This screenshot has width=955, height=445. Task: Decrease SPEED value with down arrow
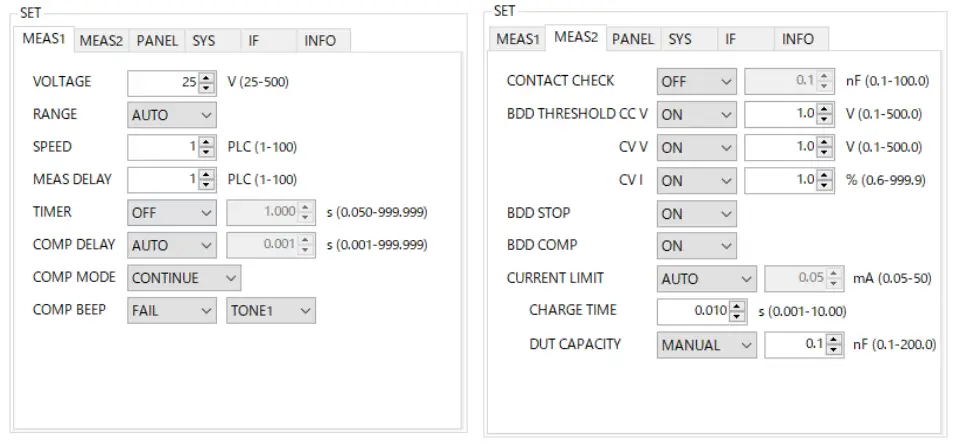(207, 152)
